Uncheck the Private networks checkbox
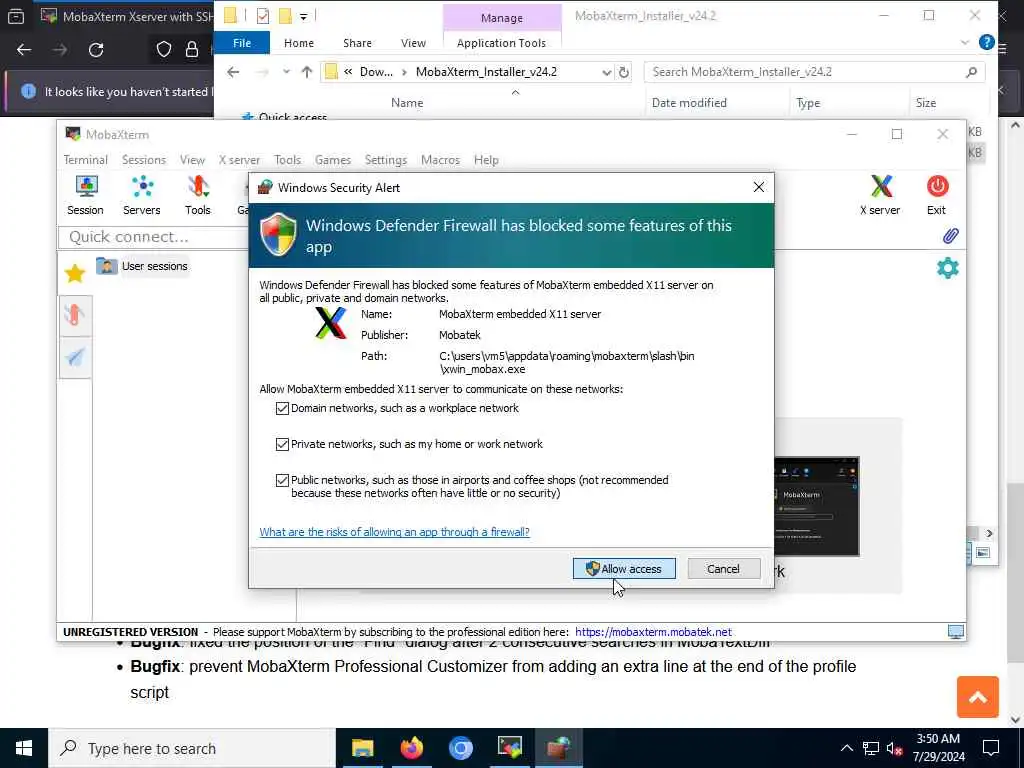This screenshot has width=1024, height=768. [x=282, y=444]
